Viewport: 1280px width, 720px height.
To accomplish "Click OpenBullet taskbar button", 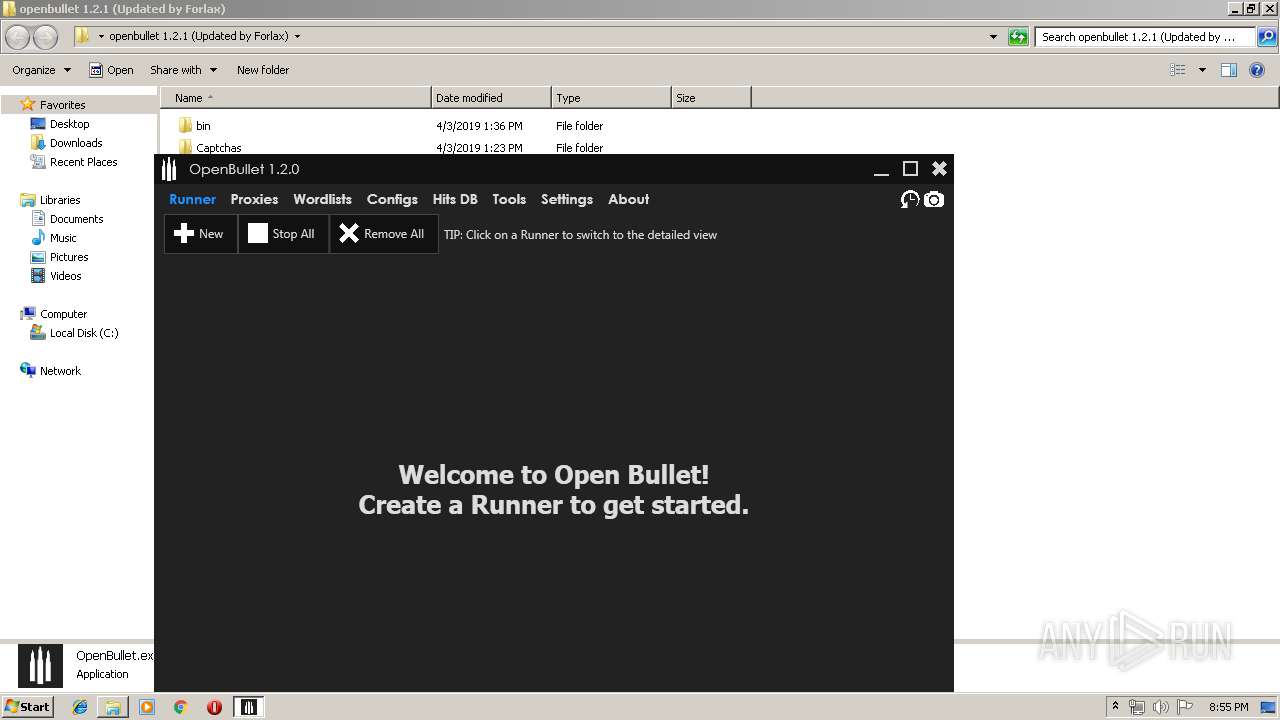I will tap(248, 707).
